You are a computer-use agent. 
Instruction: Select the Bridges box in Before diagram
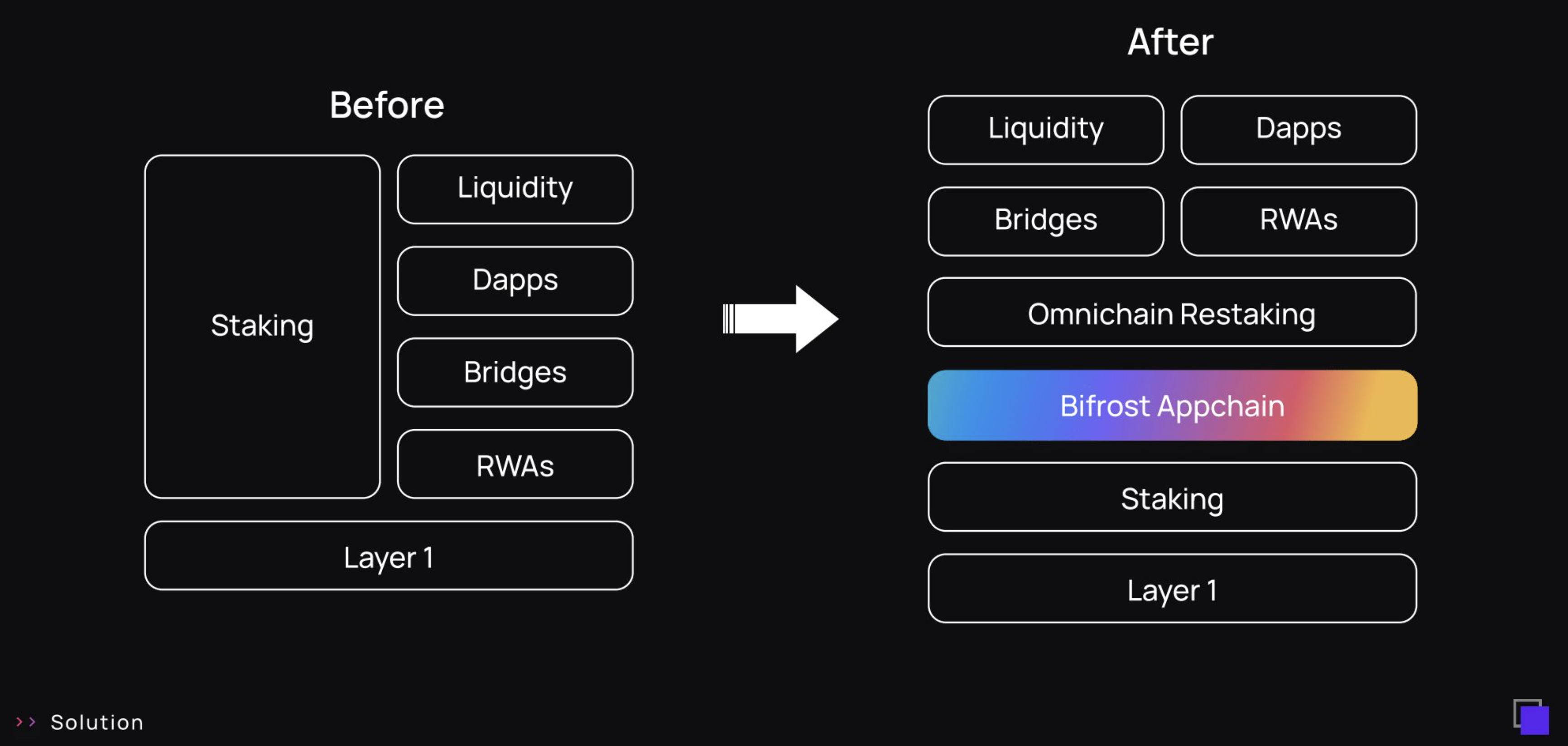pyautogui.click(x=515, y=373)
